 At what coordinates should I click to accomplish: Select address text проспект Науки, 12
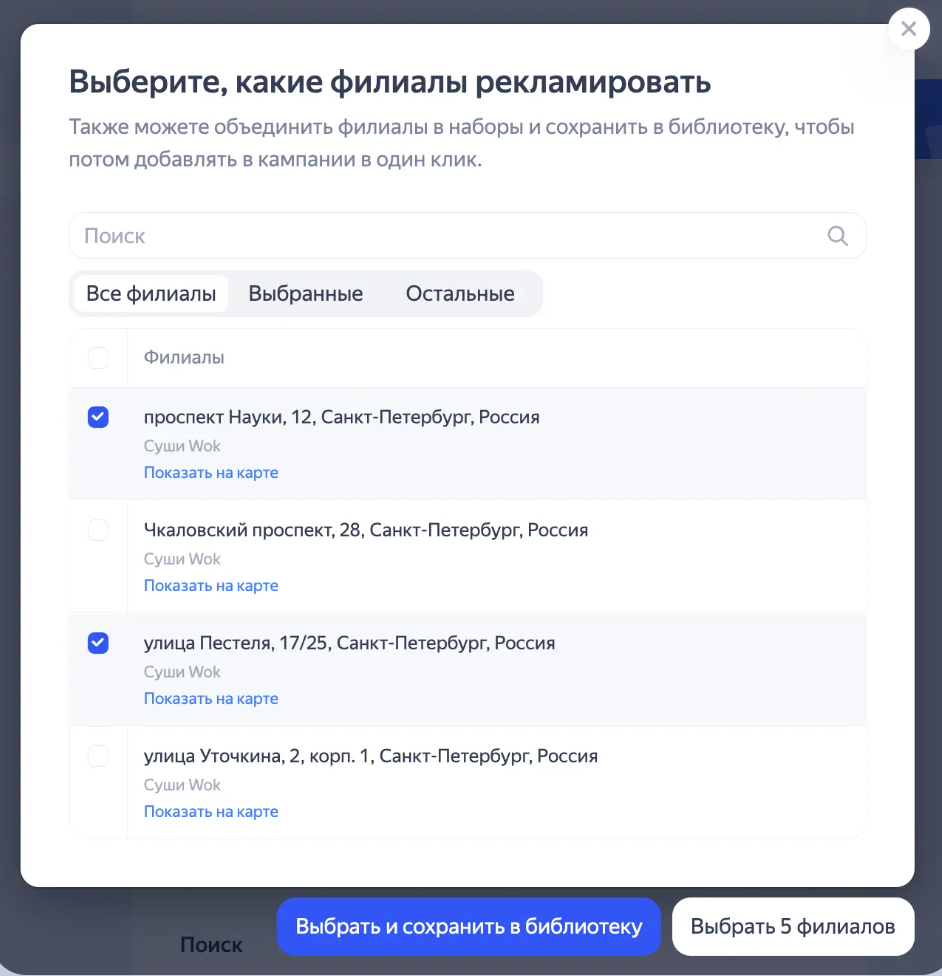(x=341, y=417)
